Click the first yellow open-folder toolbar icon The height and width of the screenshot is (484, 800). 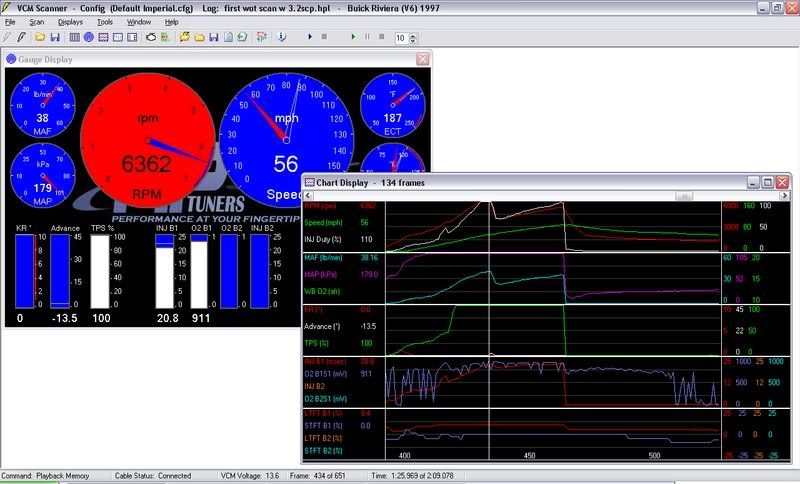(40, 37)
